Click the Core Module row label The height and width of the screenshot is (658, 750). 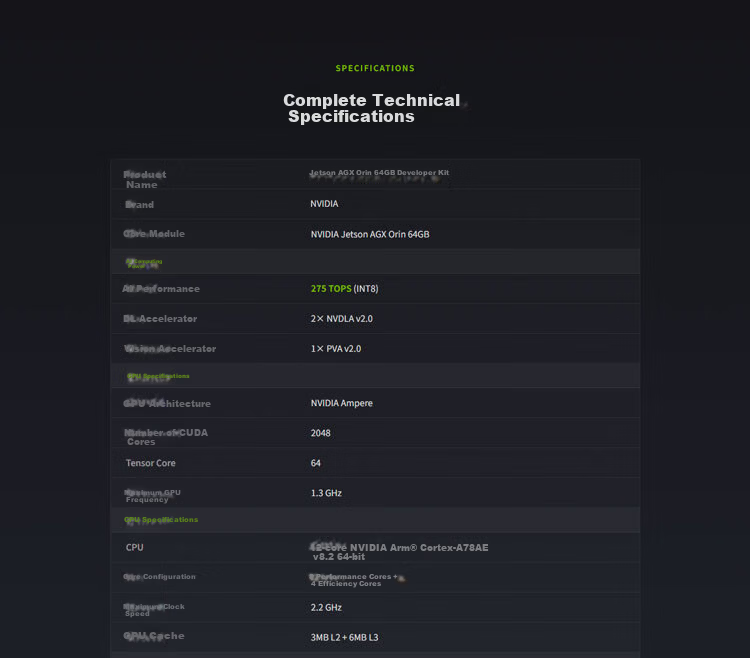click(x=154, y=234)
